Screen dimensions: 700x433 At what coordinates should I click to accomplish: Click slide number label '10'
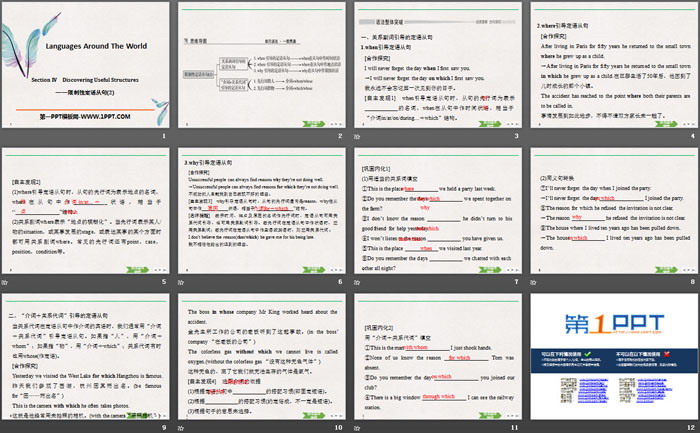pyautogui.click(x=339, y=427)
